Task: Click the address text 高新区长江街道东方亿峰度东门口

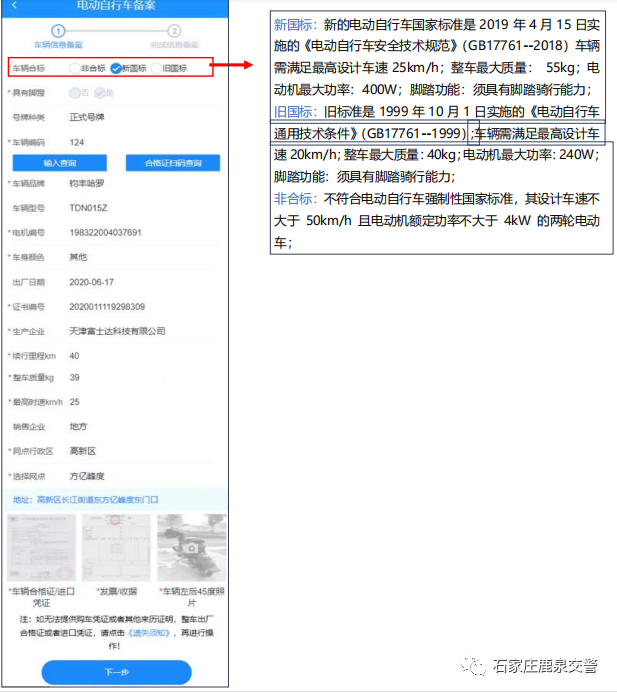Action: [x=98, y=500]
